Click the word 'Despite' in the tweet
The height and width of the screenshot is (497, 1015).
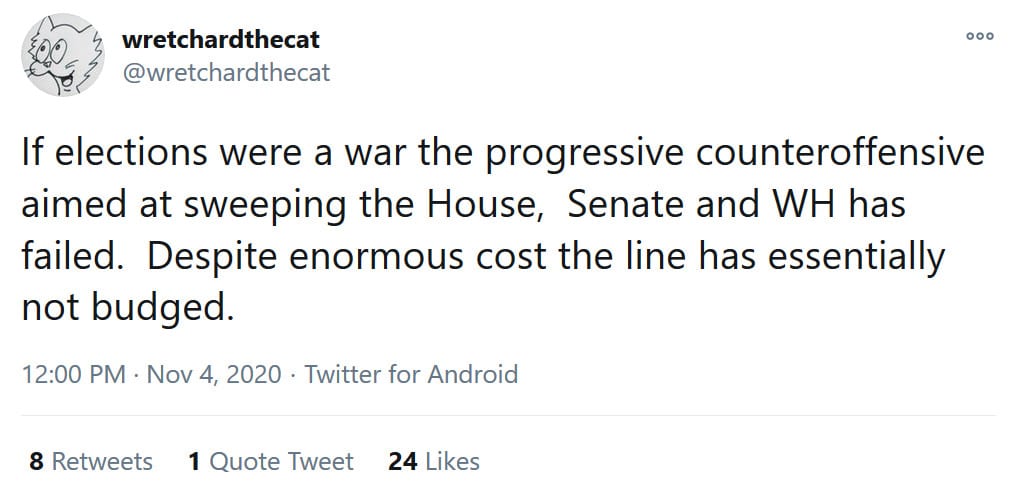tap(206, 256)
